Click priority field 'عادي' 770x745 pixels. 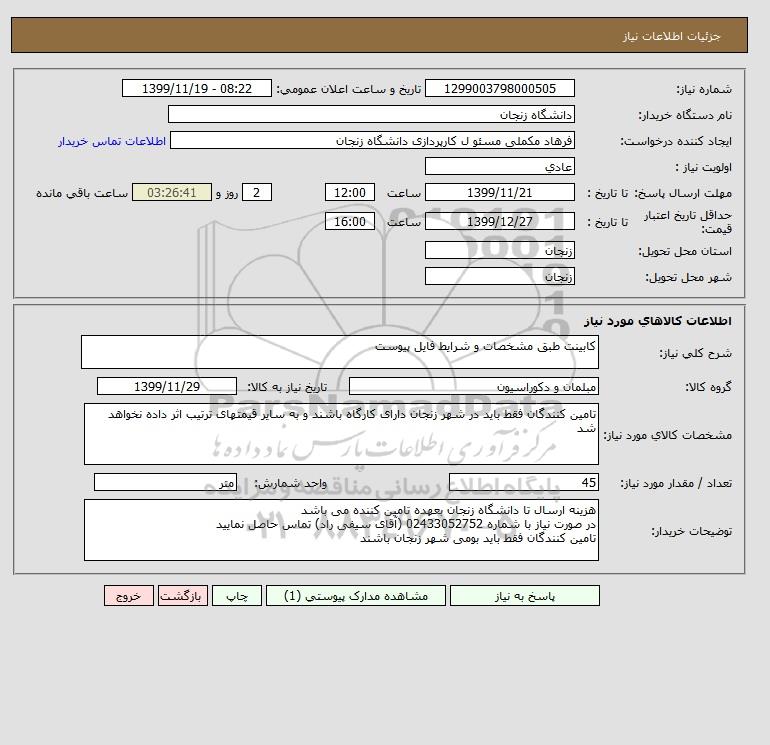click(x=499, y=166)
